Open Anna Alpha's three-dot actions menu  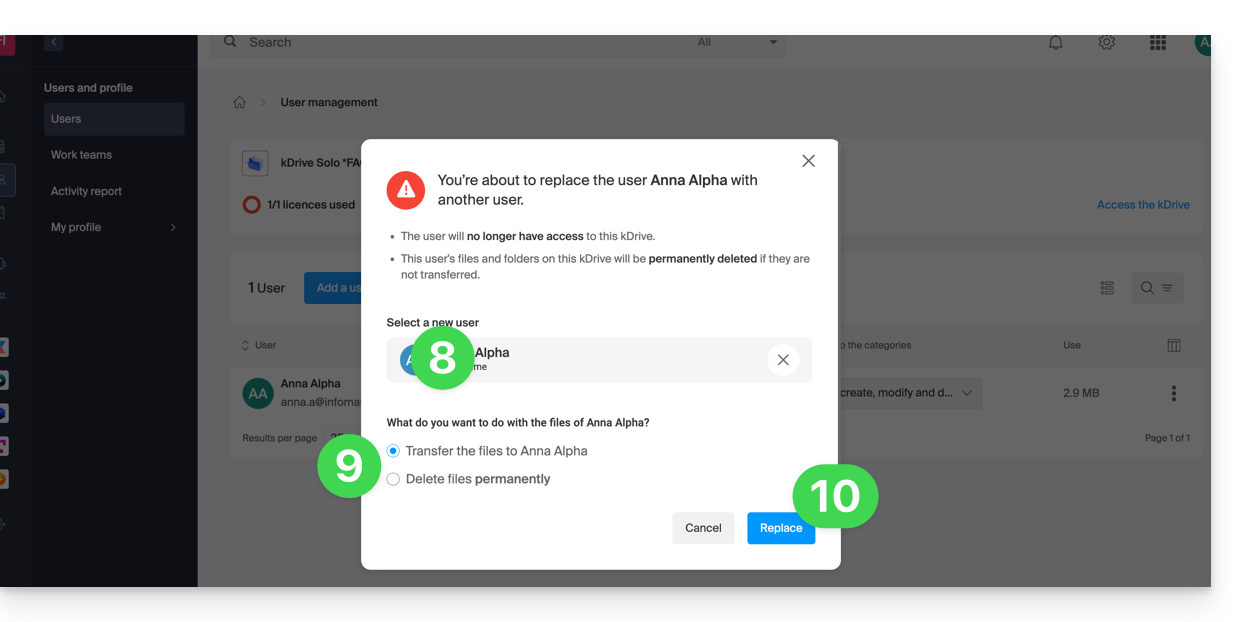1173,393
